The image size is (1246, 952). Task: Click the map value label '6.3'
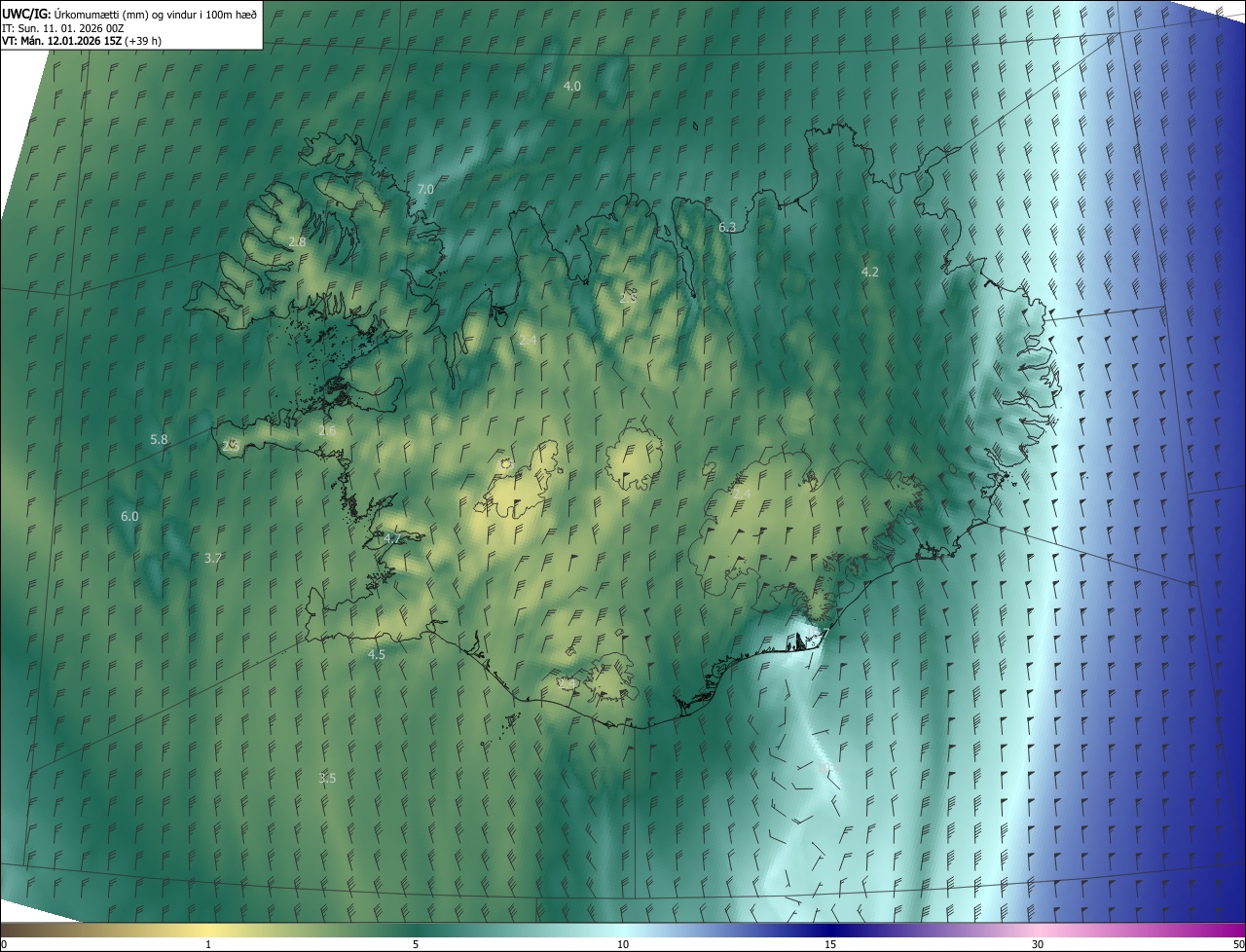727,227
